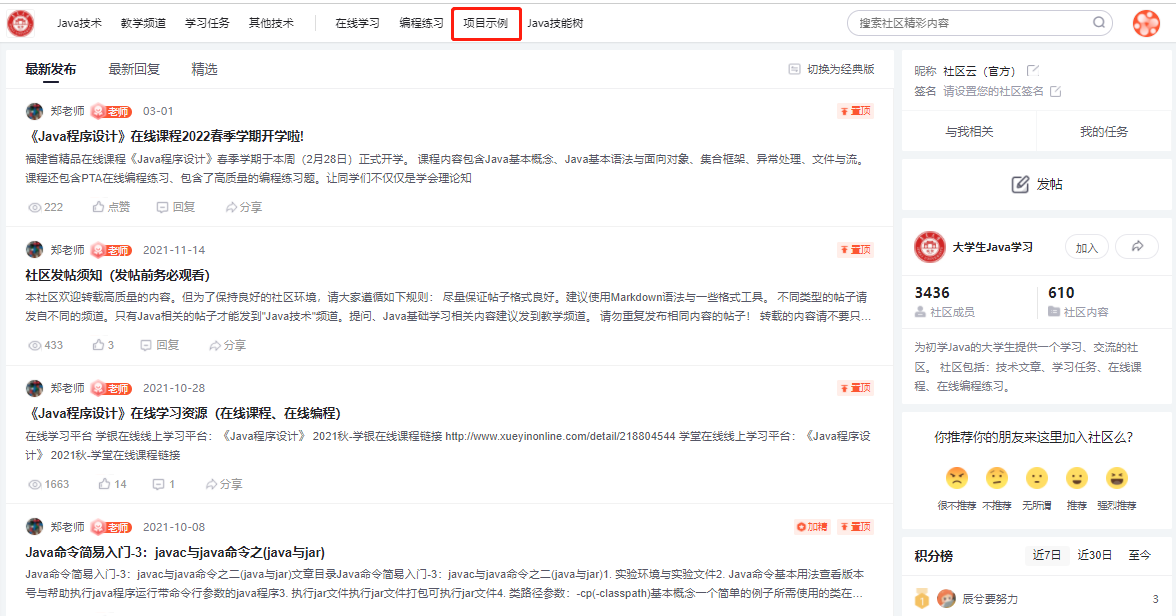Open the 项目示例 menu item
This screenshot has width=1176, height=616.
pos(486,23)
